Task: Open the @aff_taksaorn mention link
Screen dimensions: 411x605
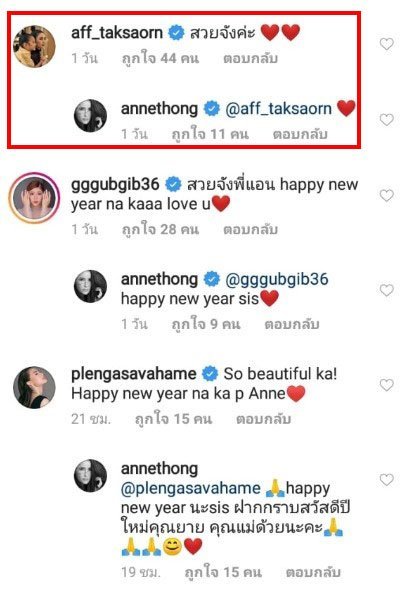Action: coord(278,109)
